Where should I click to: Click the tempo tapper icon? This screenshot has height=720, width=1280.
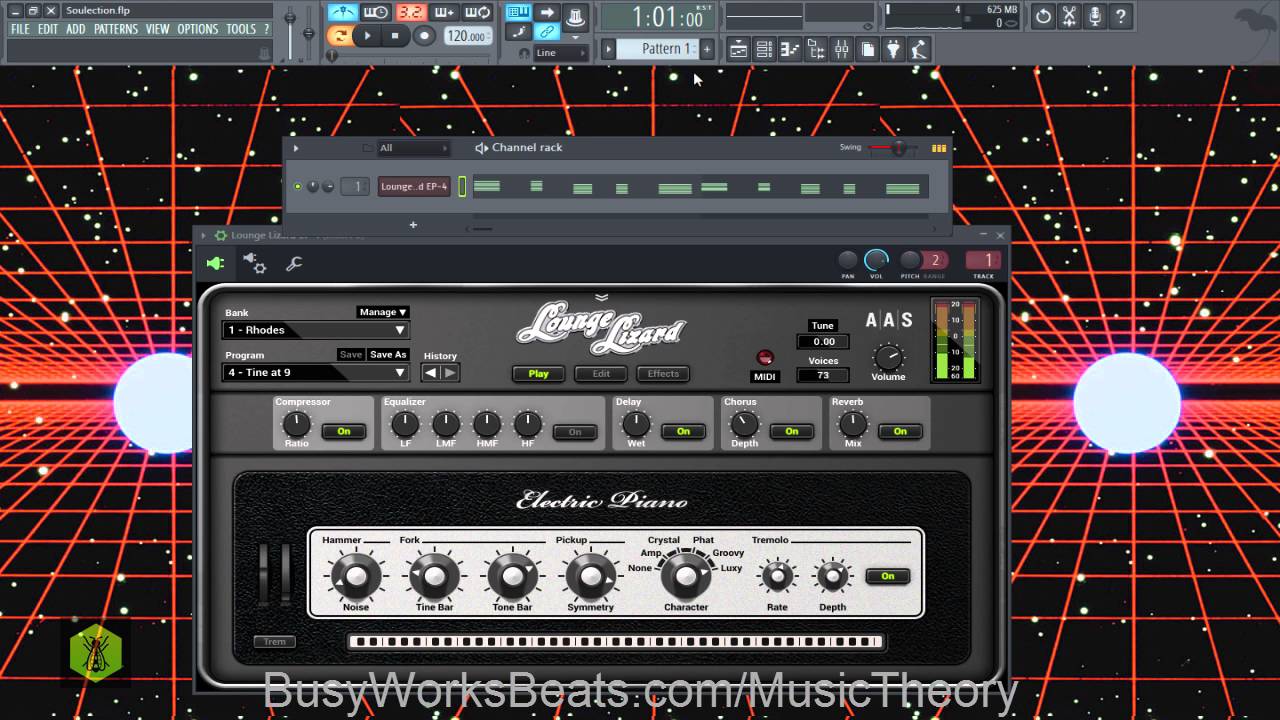pos(920,49)
